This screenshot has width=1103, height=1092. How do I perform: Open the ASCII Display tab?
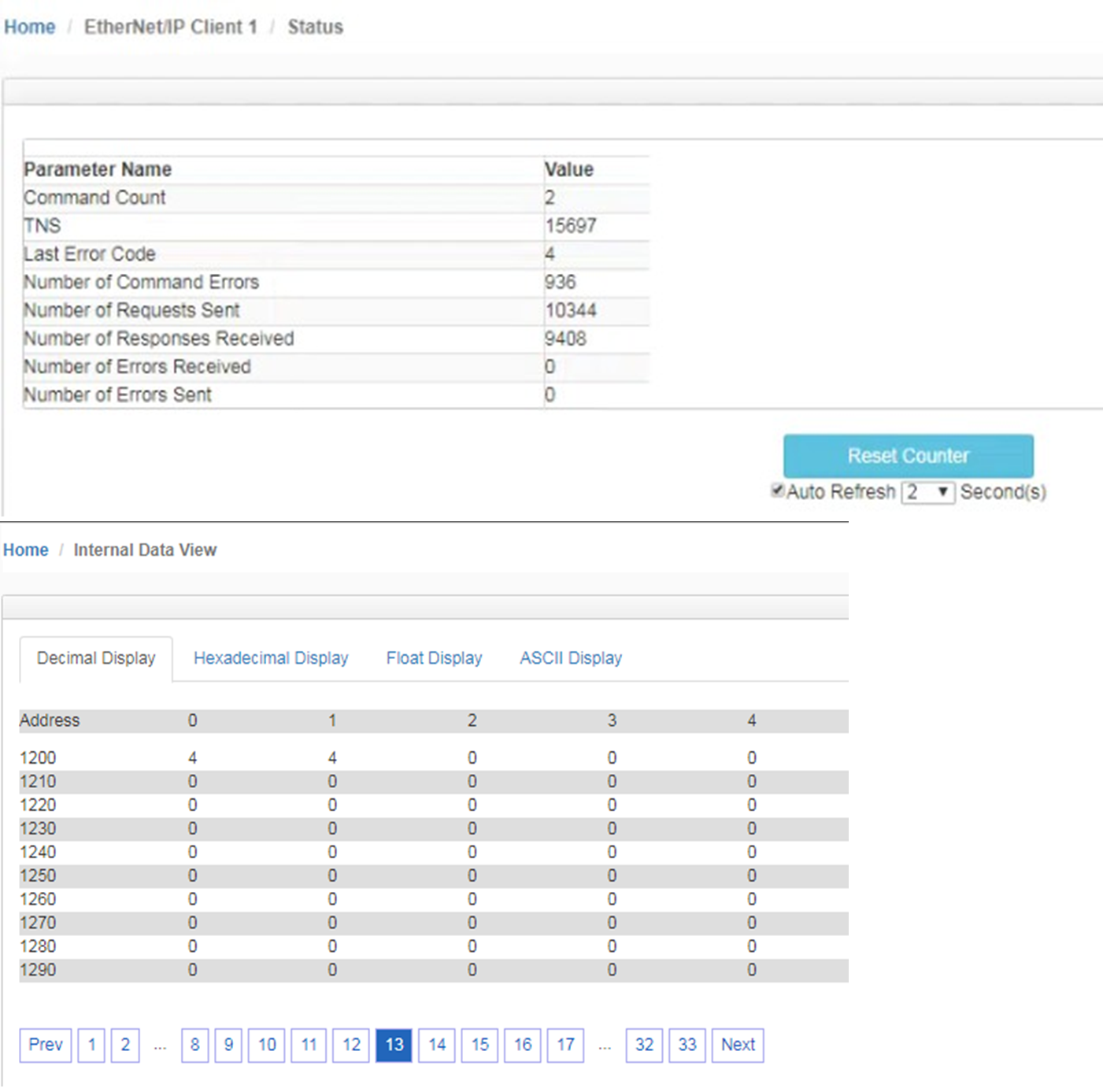pyautogui.click(x=571, y=658)
